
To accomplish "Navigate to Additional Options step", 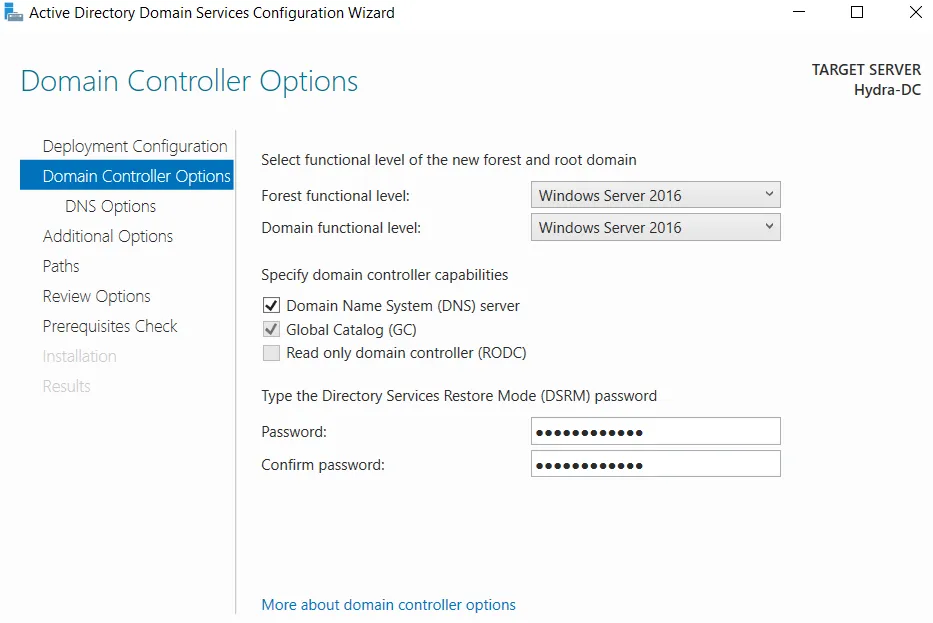I will click(x=108, y=236).
